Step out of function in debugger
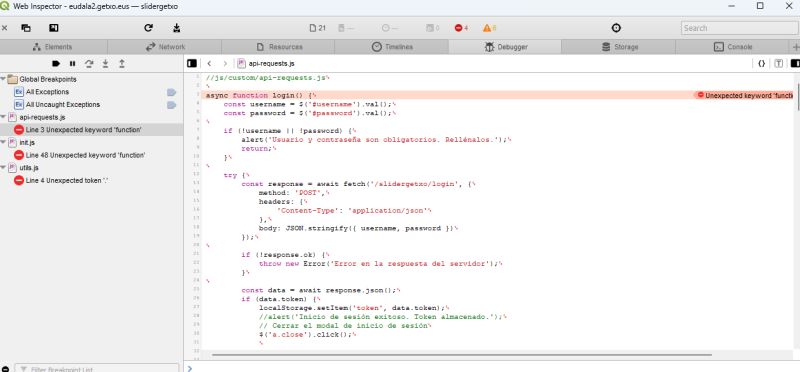The width and height of the screenshot is (800, 372). coord(121,64)
